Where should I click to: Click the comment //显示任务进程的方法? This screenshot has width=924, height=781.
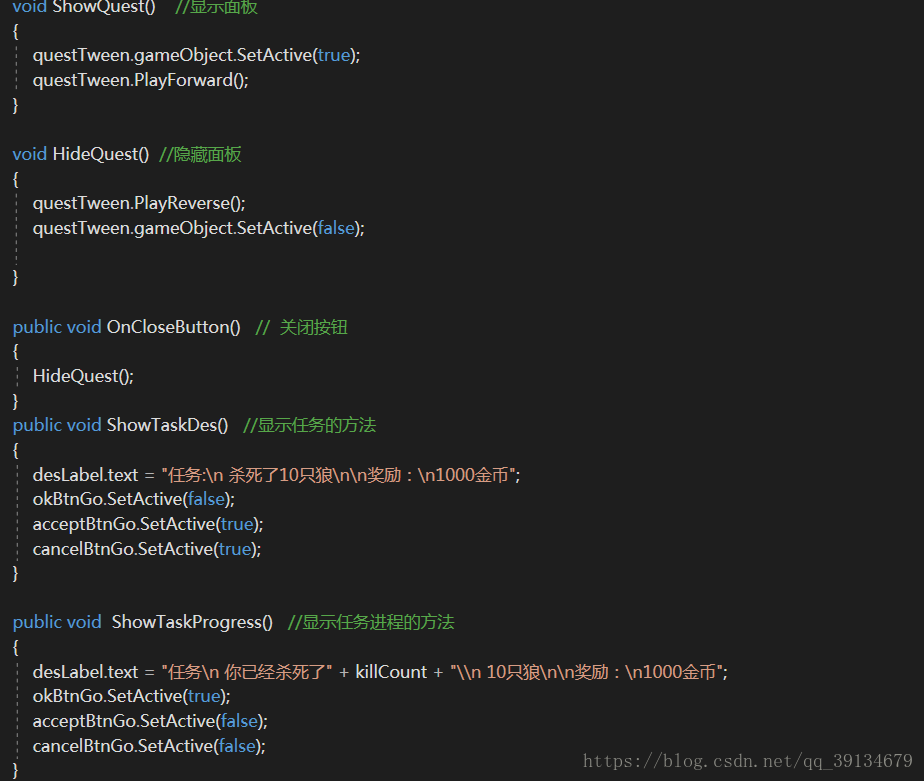click(x=371, y=622)
